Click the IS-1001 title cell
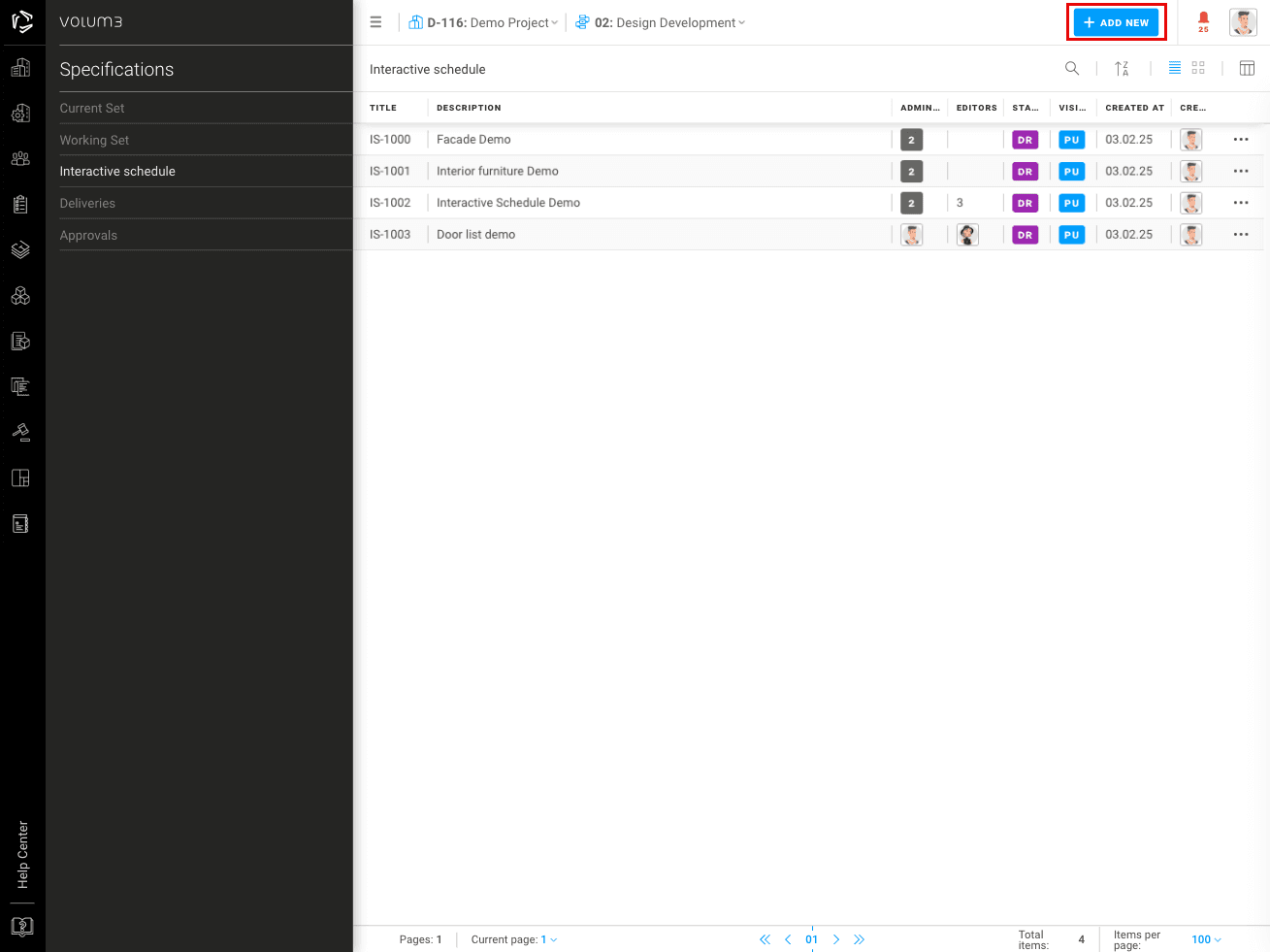Screen dimensions: 1270x952 pos(390,171)
